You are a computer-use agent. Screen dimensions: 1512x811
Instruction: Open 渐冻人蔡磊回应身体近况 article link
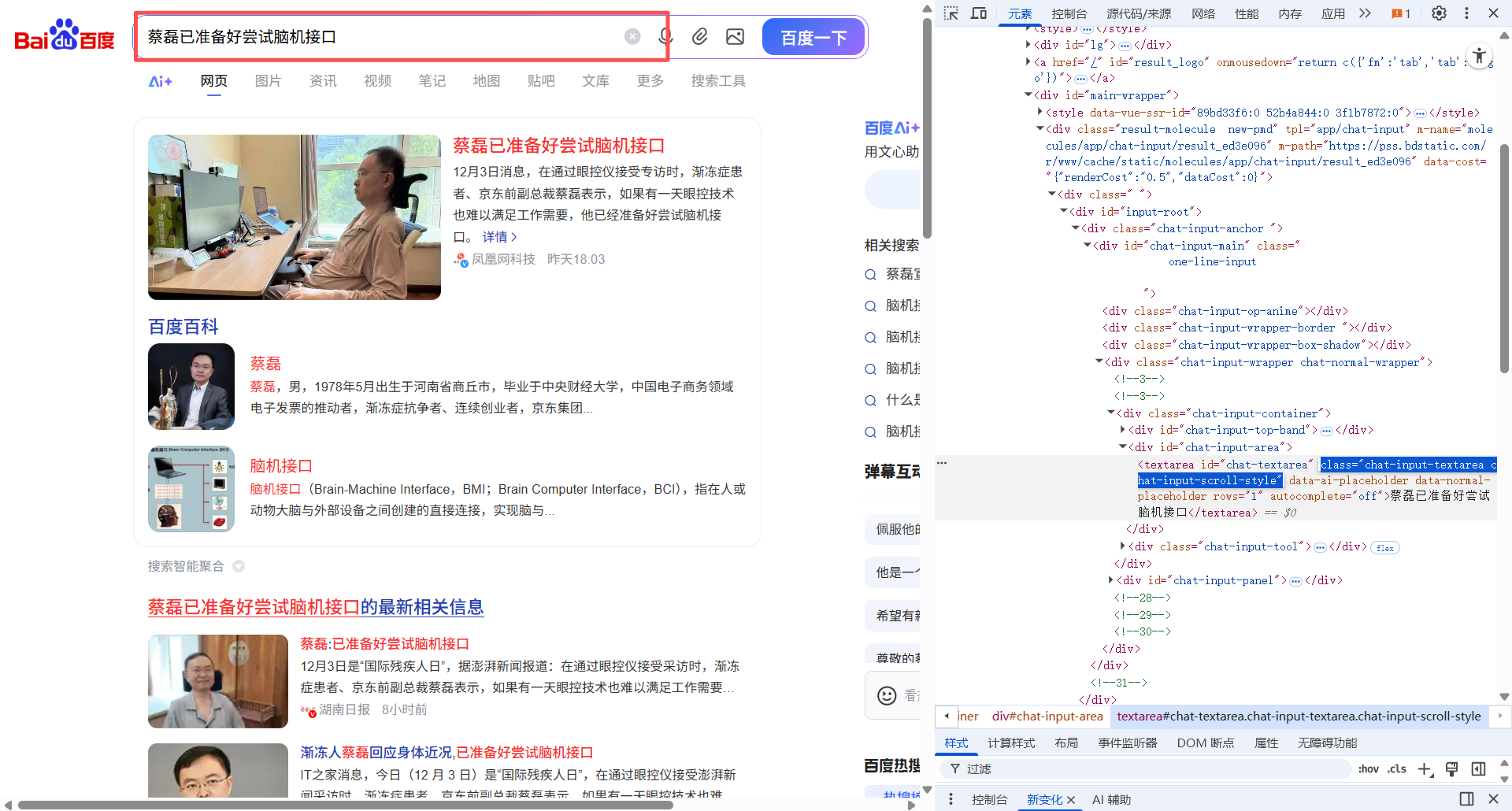pyautogui.click(x=447, y=753)
